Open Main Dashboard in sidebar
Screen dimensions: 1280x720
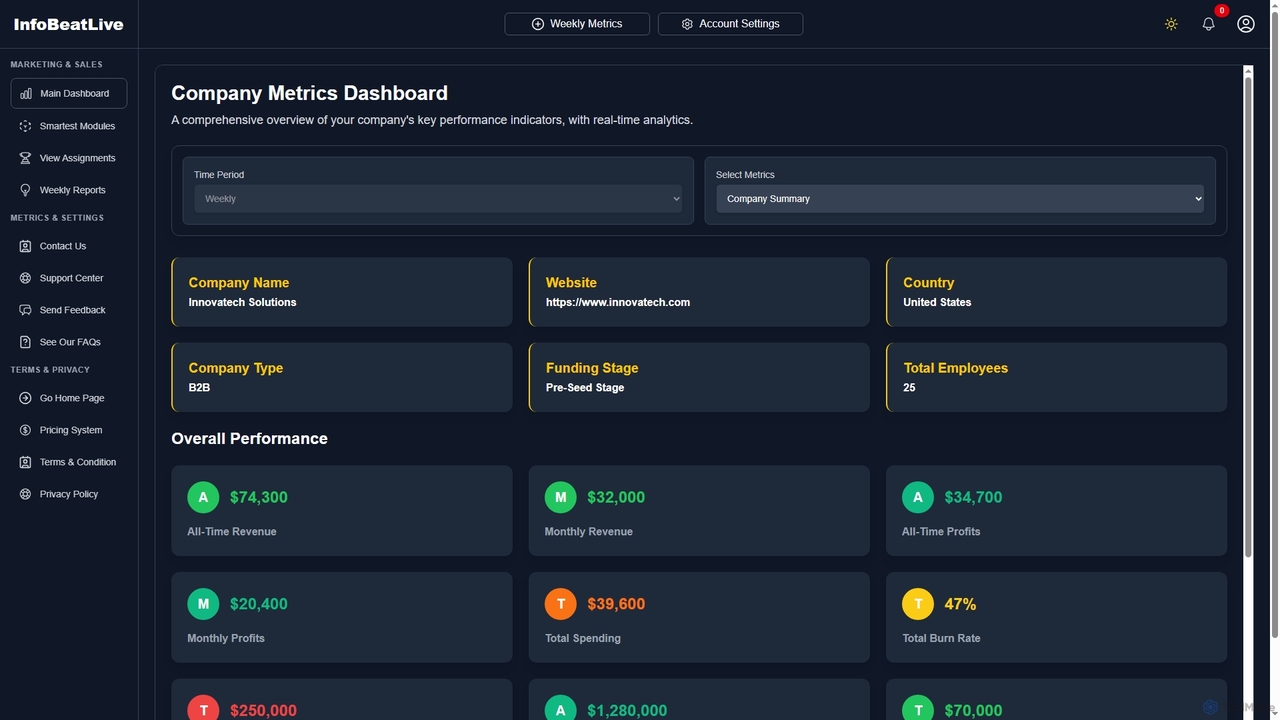pyautogui.click(x=69, y=93)
